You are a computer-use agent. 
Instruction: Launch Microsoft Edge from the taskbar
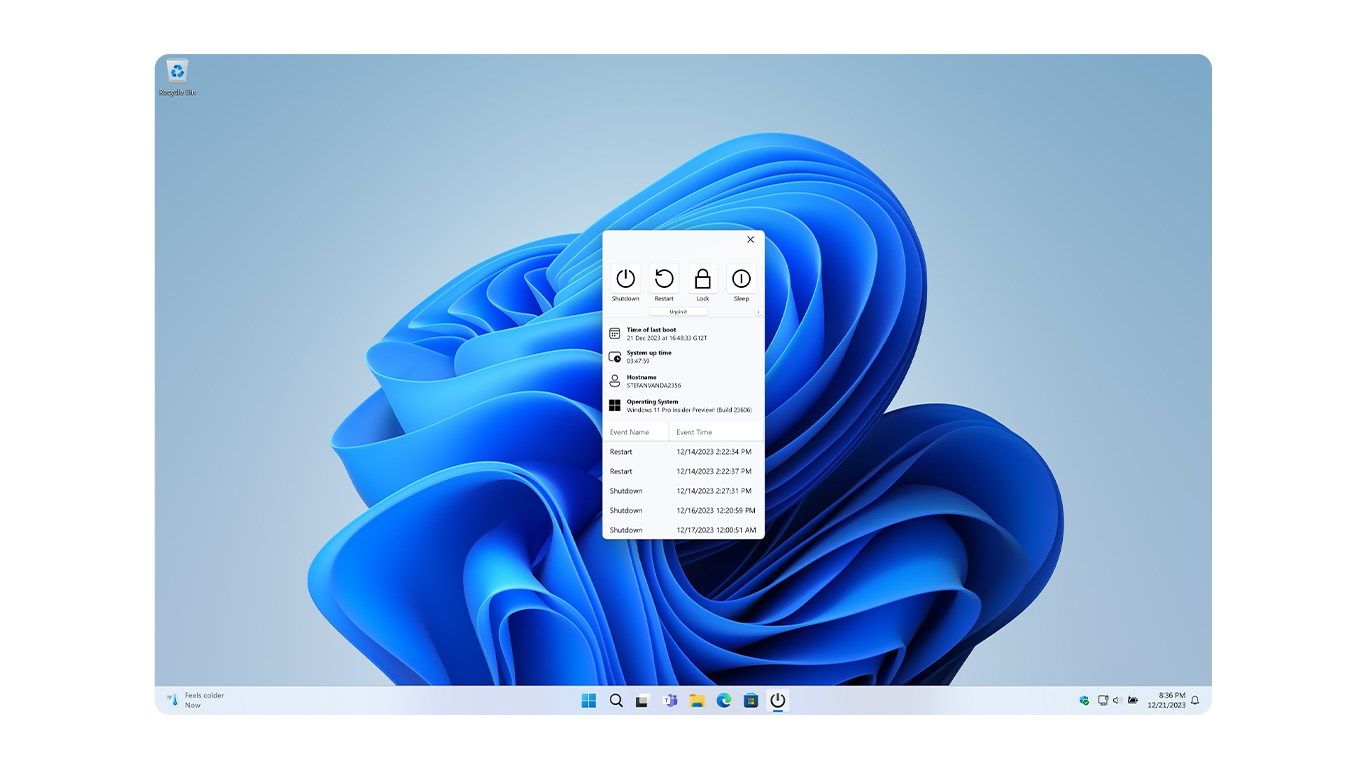(724, 700)
